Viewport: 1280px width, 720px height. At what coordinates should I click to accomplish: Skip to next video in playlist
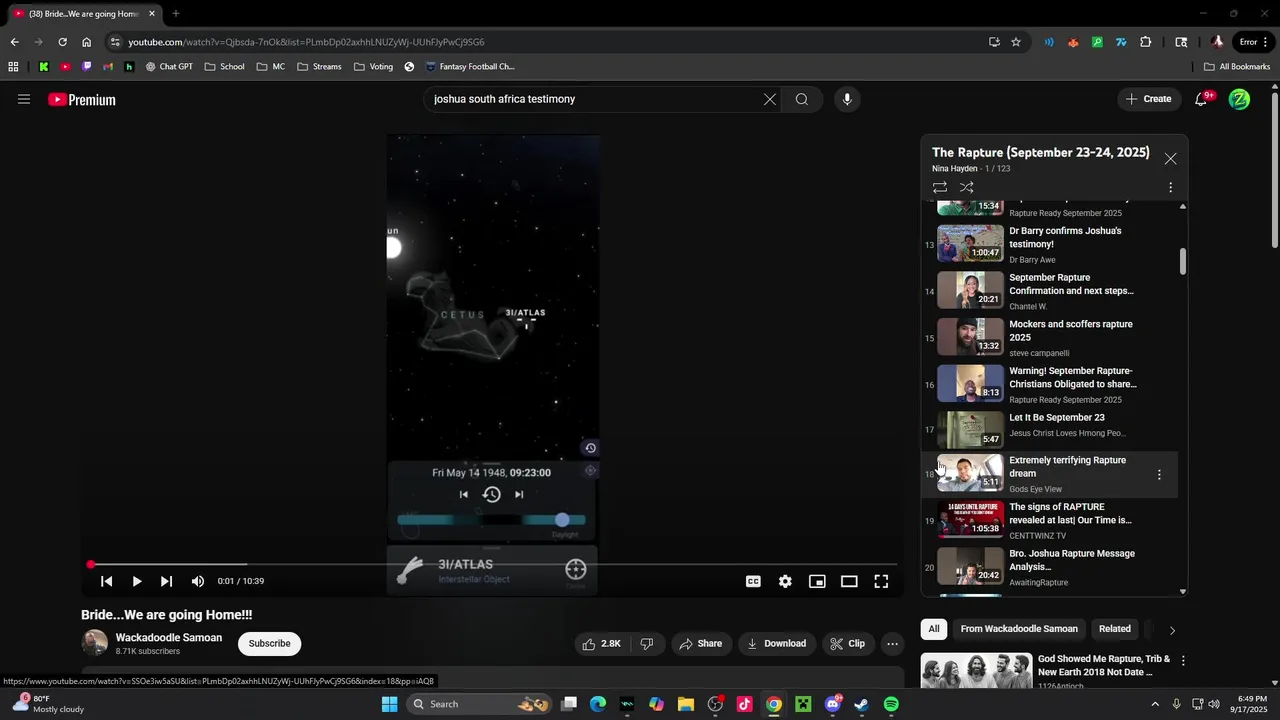point(167,581)
